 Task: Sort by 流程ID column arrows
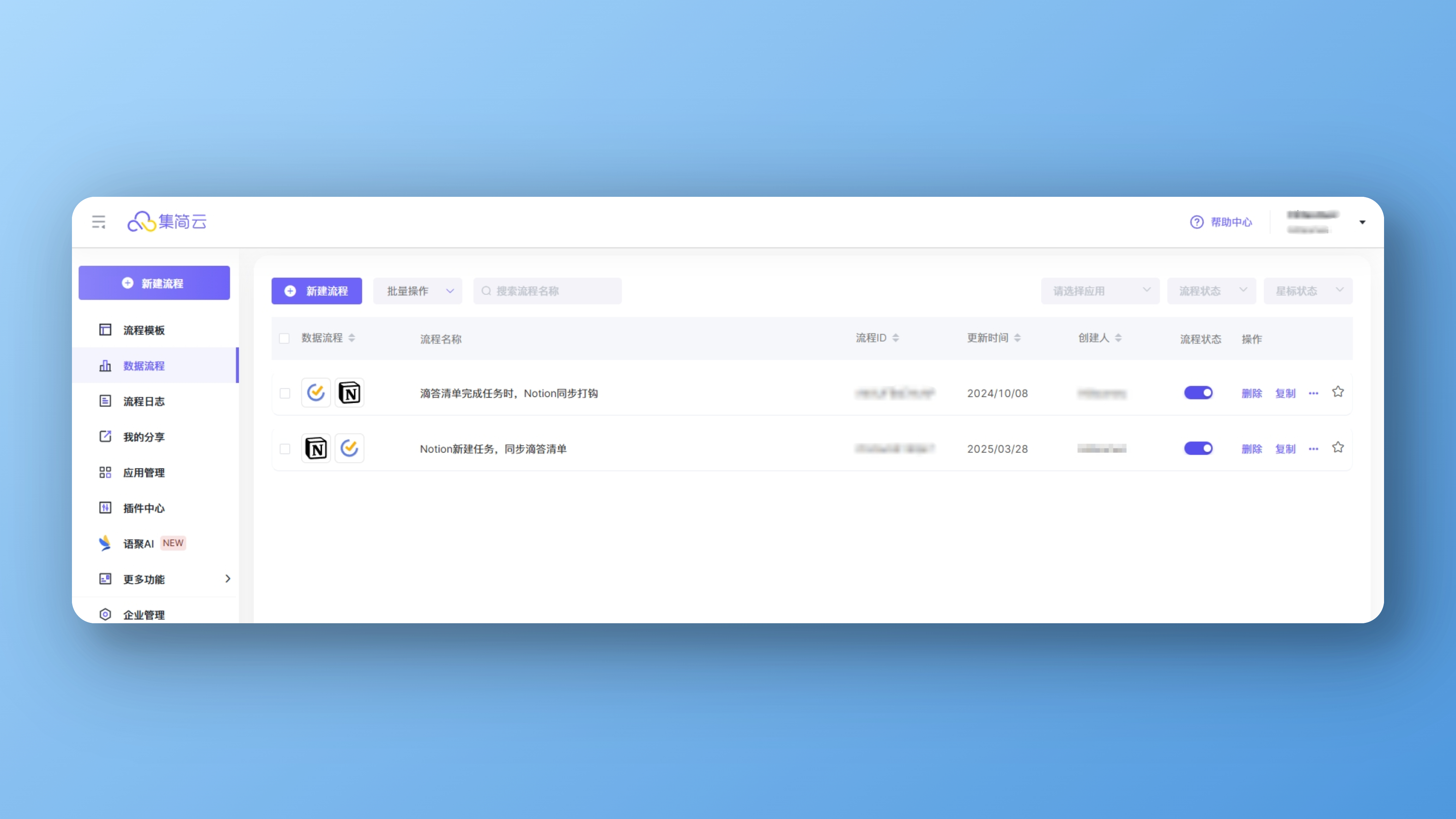(x=895, y=338)
